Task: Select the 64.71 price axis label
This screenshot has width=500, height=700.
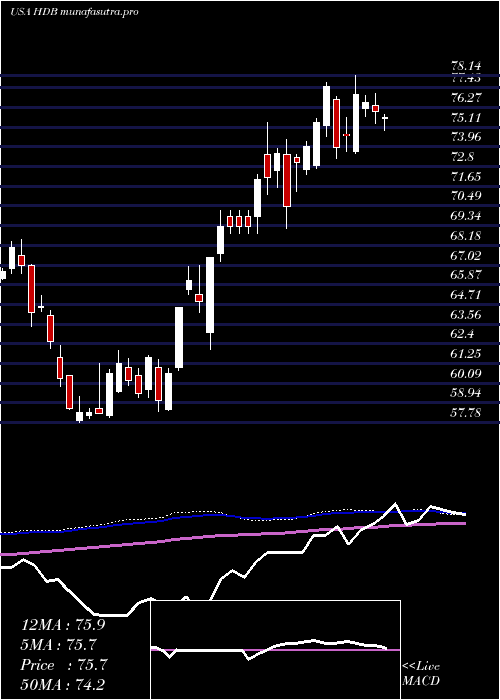Action: (x=467, y=295)
